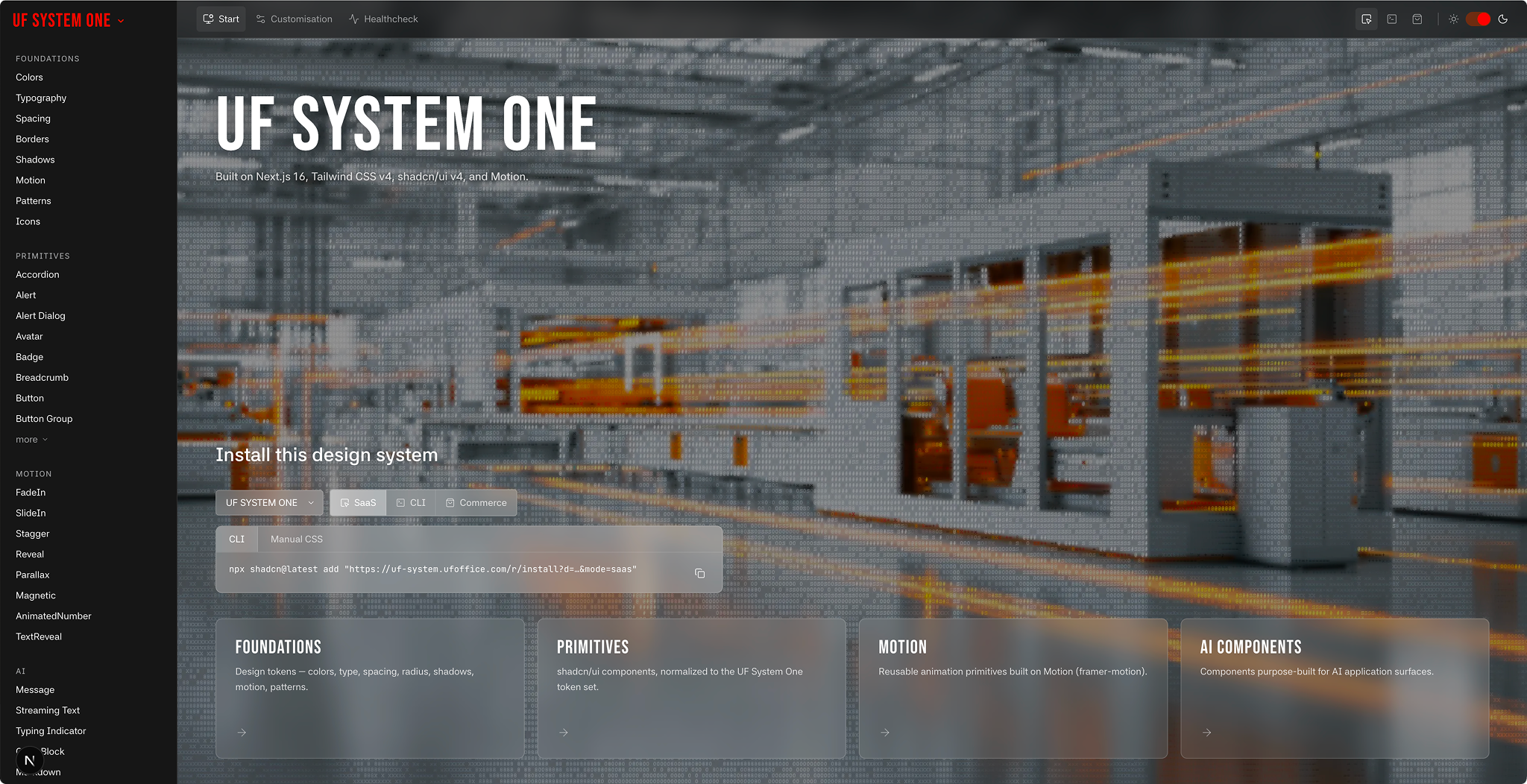Select the CLI install method tab
The height and width of the screenshot is (784, 1527).
point(236,539)
